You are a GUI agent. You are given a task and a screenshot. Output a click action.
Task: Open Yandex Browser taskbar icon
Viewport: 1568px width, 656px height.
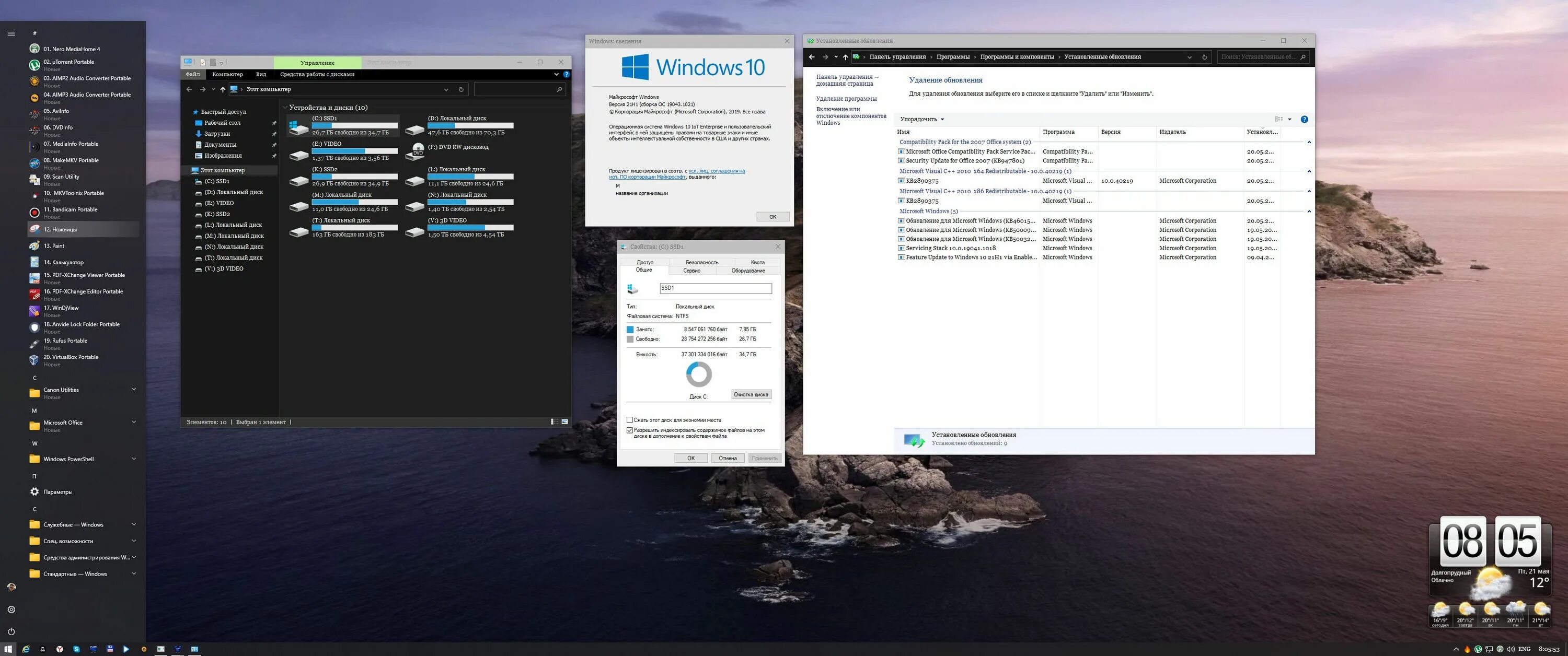coord(60,649)
